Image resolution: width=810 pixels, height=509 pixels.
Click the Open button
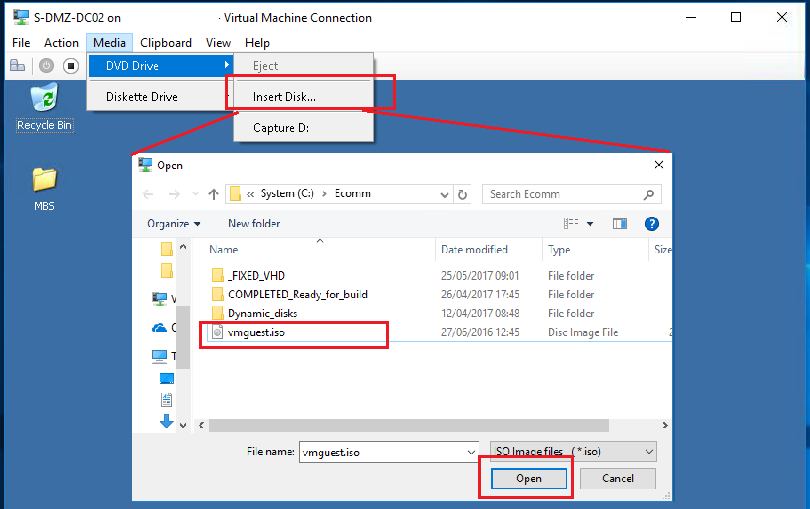(x=528, y=479)
